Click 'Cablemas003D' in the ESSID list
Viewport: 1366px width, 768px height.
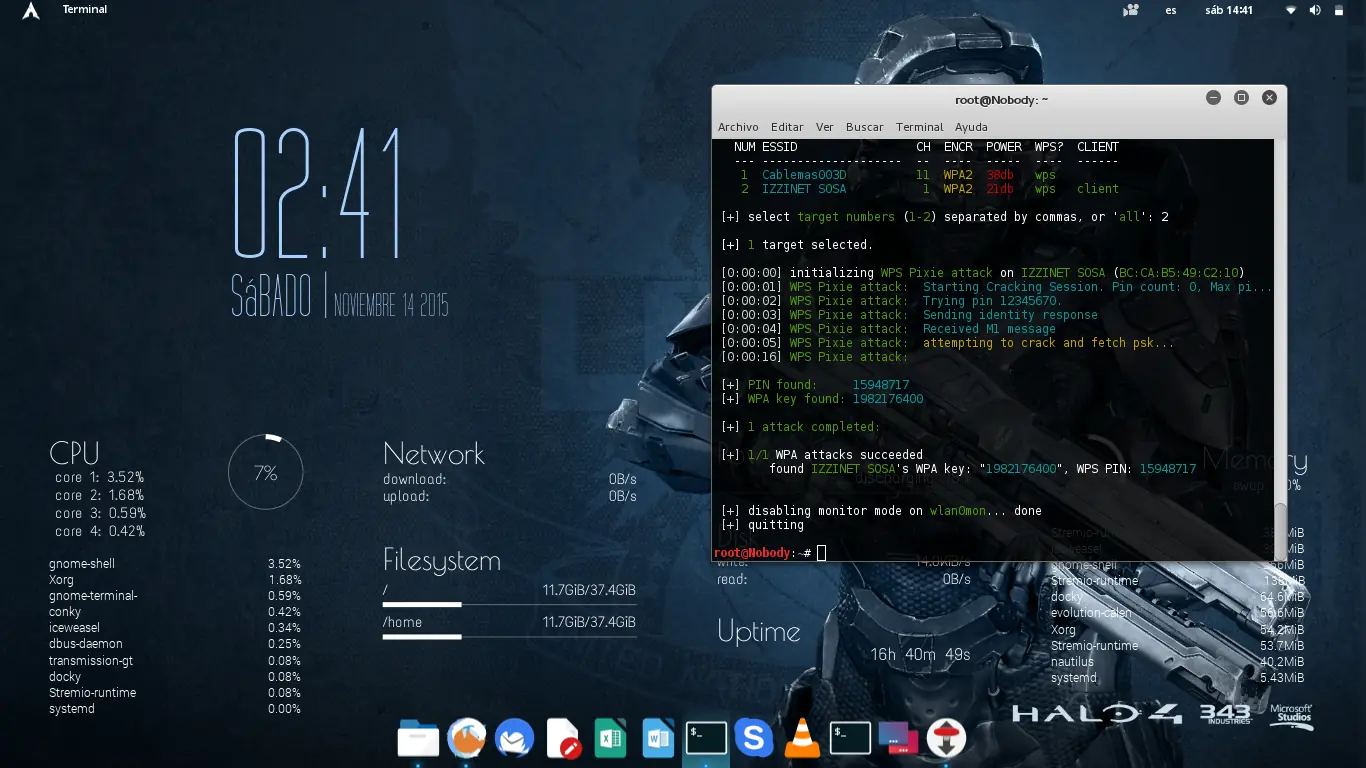coord(804,175)
